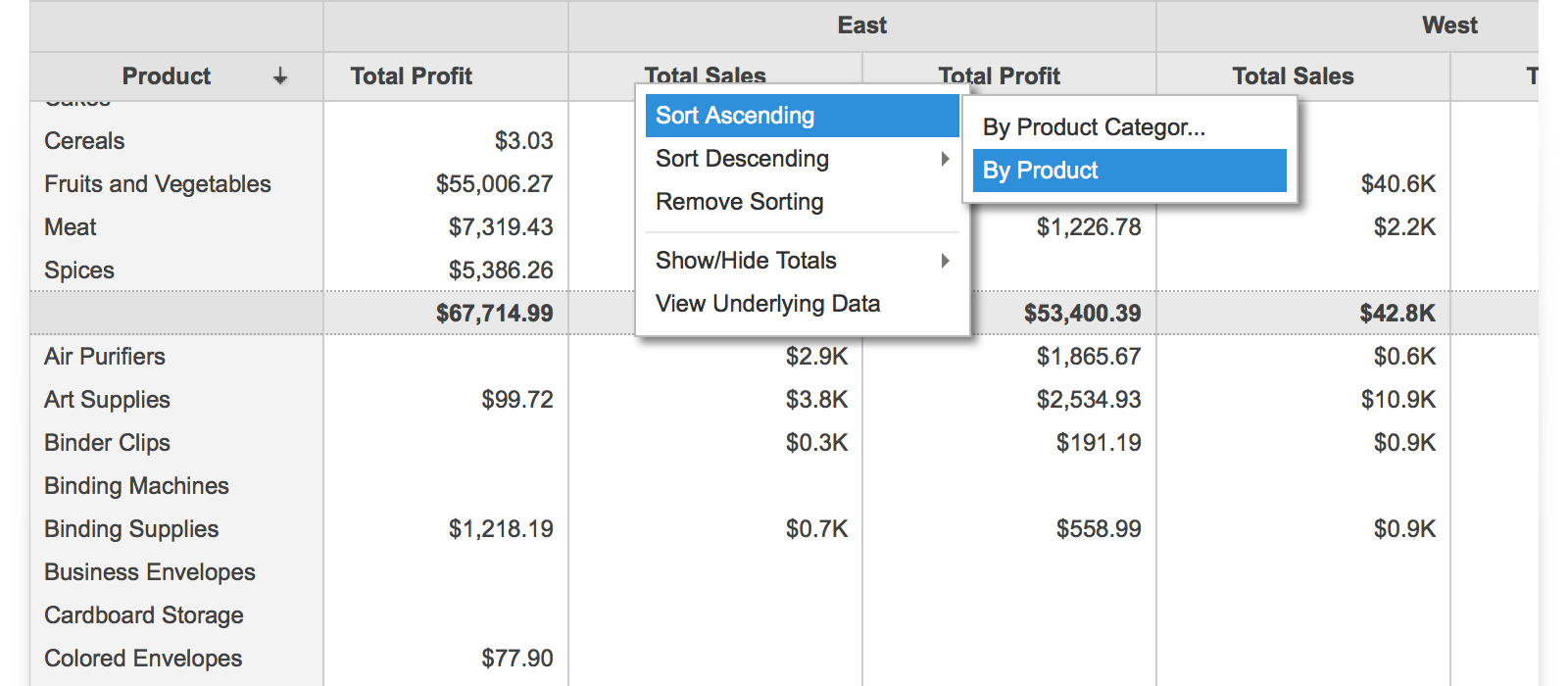This screenshot has height=686, width=1568.
Task: Select Sort Ascending in context menu
Action: (735, 116)
